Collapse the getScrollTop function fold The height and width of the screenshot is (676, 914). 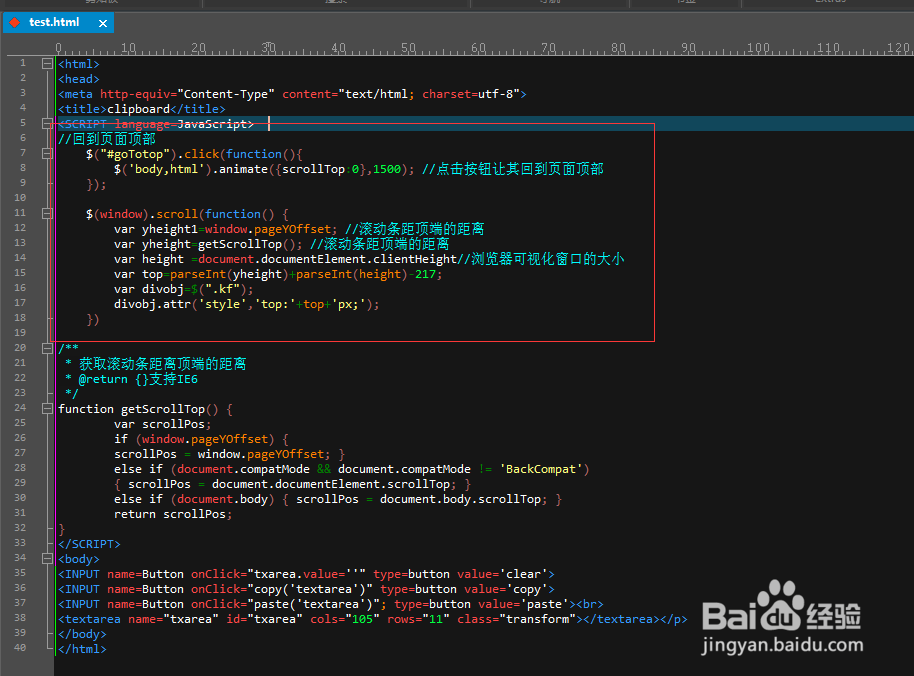click(47, 409)
